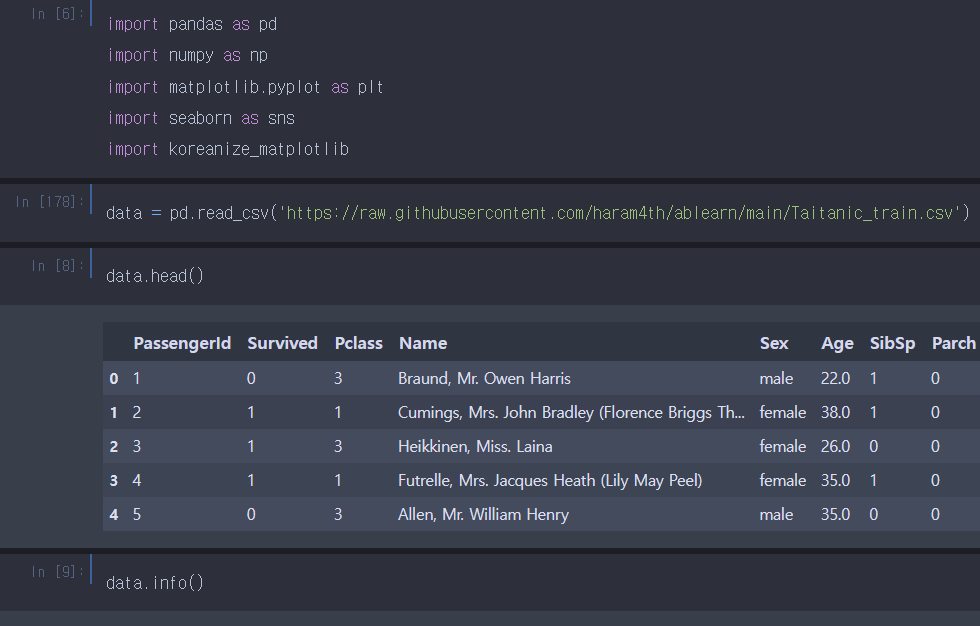Image resolution: width=980 pixels, height=626 pixels.
Task: Click the Survived value in the Cumings row
Action: click(251, 412)
